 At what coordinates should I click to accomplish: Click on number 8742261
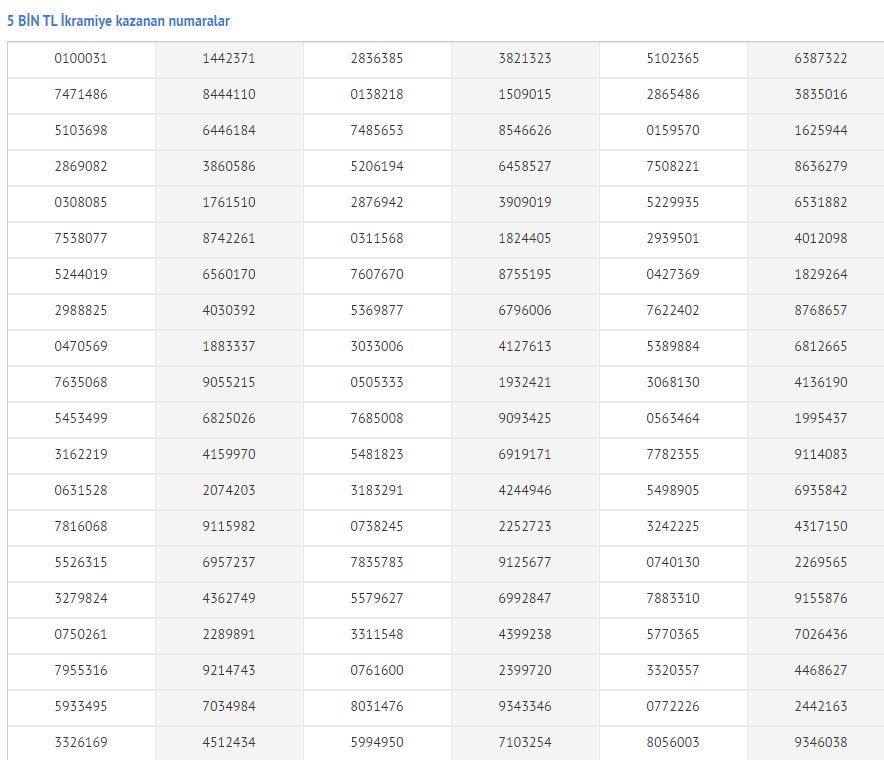pos(229,238)
